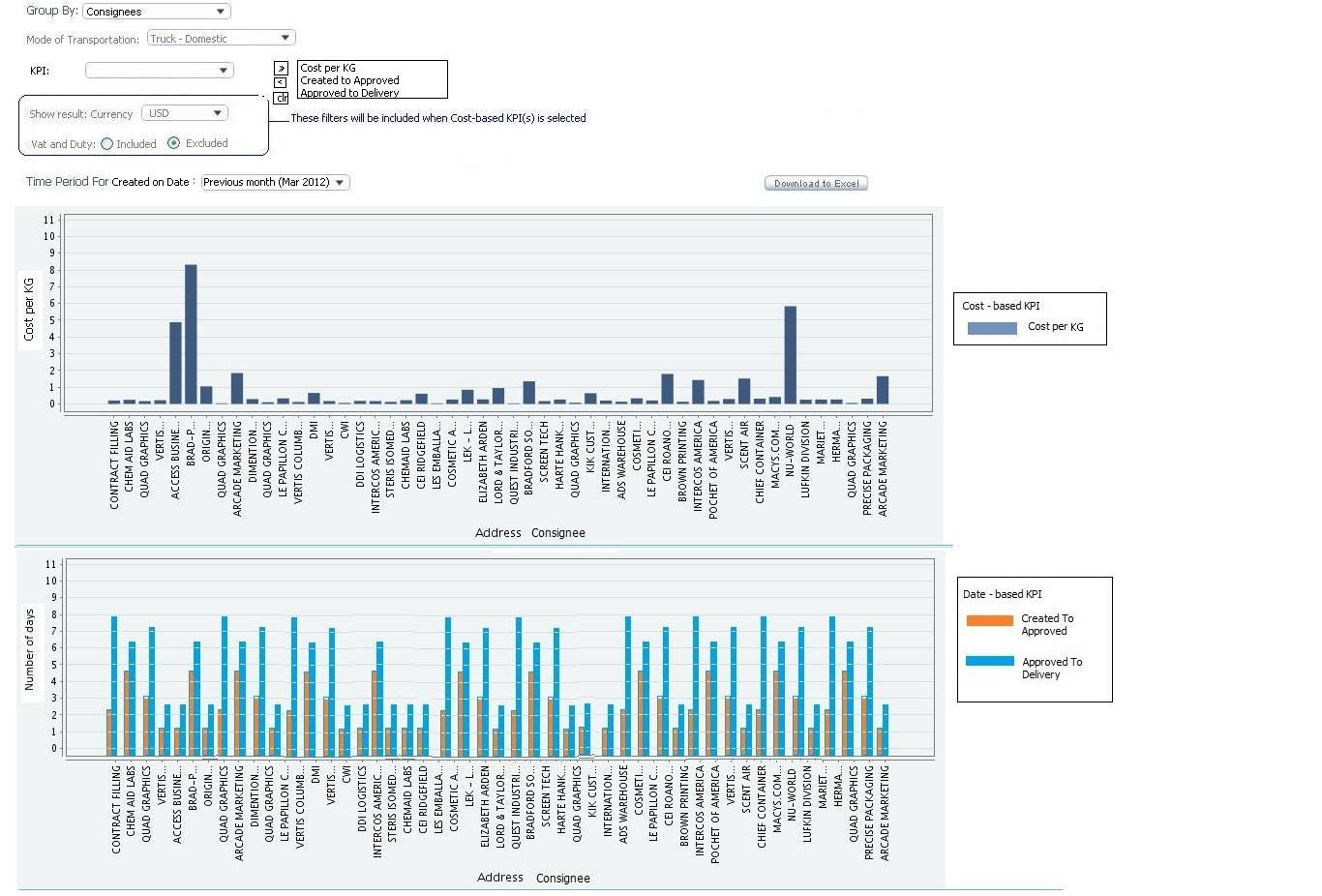Expand the empty KPI dropdown

159,71
